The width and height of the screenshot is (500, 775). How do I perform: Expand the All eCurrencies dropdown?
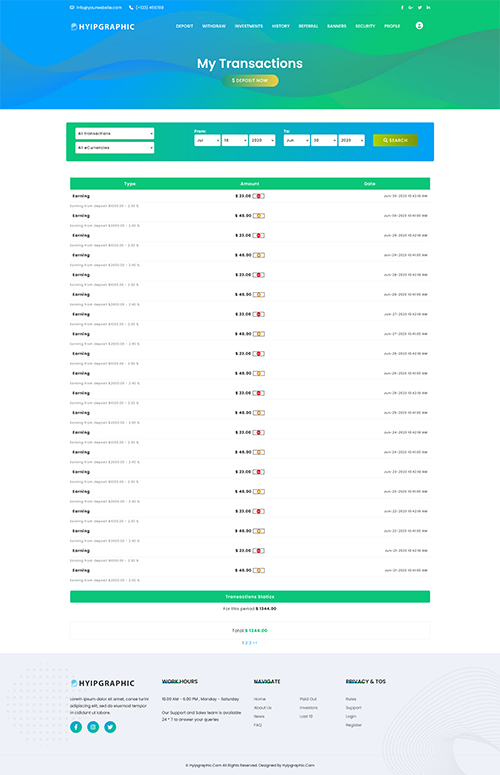click(x=115, y=148)
